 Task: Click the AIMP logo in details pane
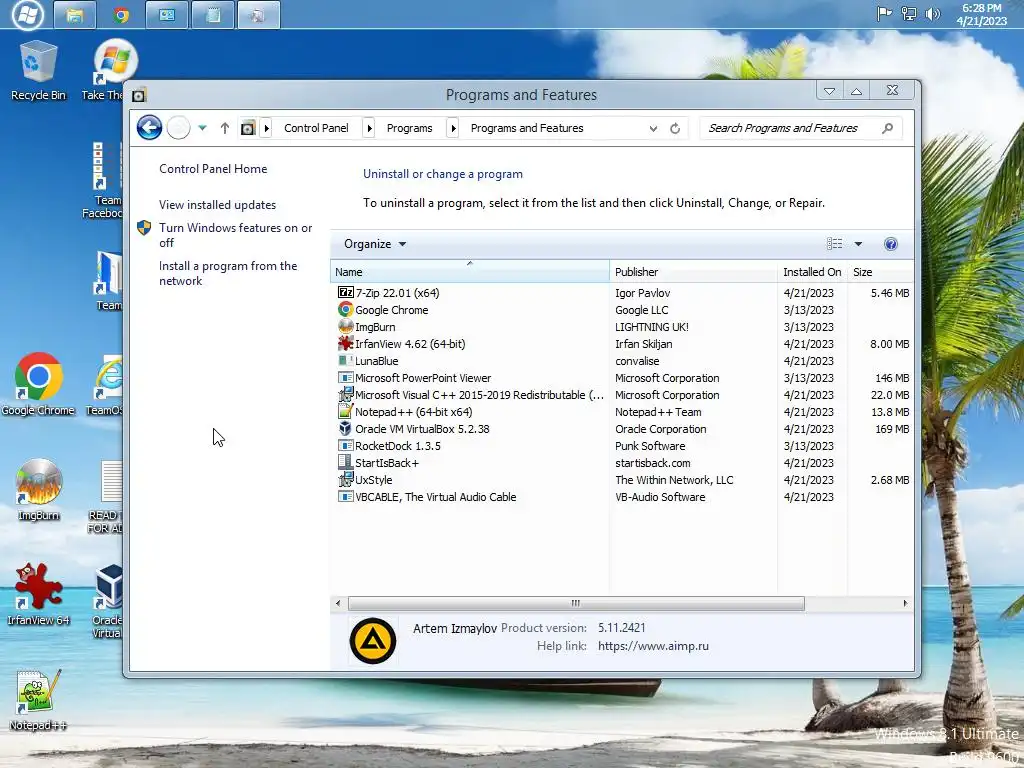[x=373, y=641]
